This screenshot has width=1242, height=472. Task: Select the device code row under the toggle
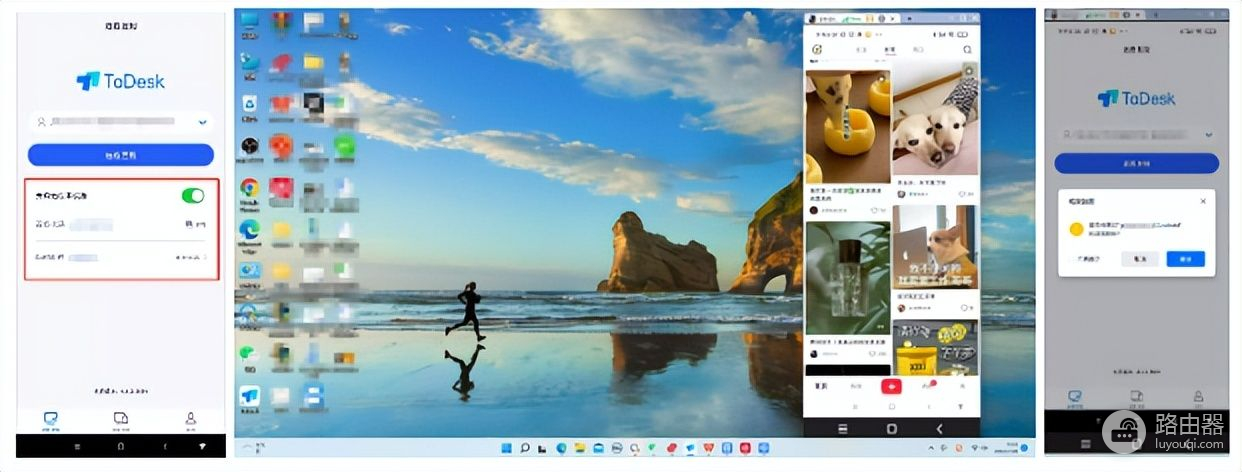click(x=121, y=225)
